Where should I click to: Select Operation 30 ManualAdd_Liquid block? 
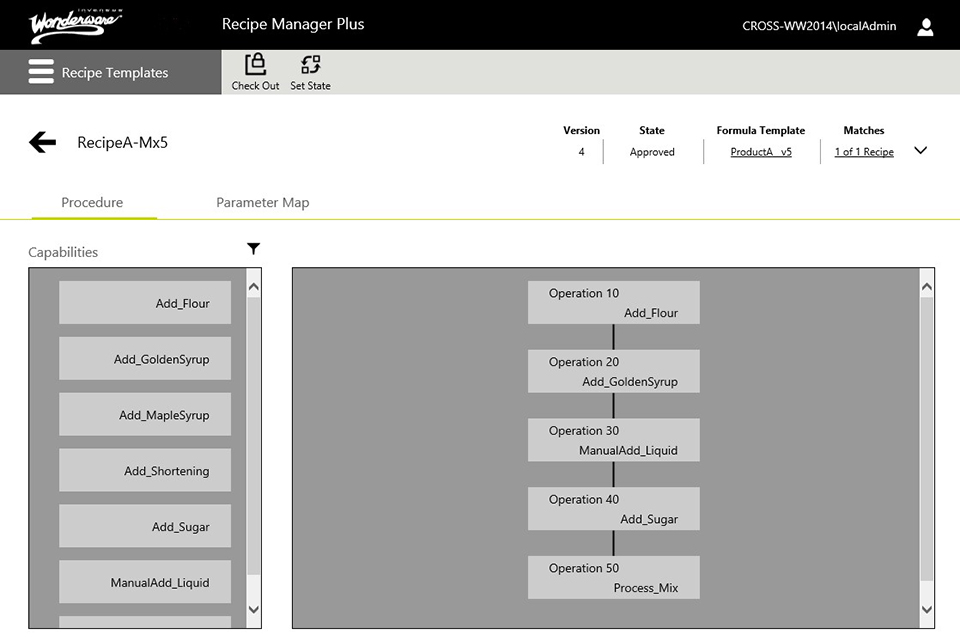(x=613, y=440)
